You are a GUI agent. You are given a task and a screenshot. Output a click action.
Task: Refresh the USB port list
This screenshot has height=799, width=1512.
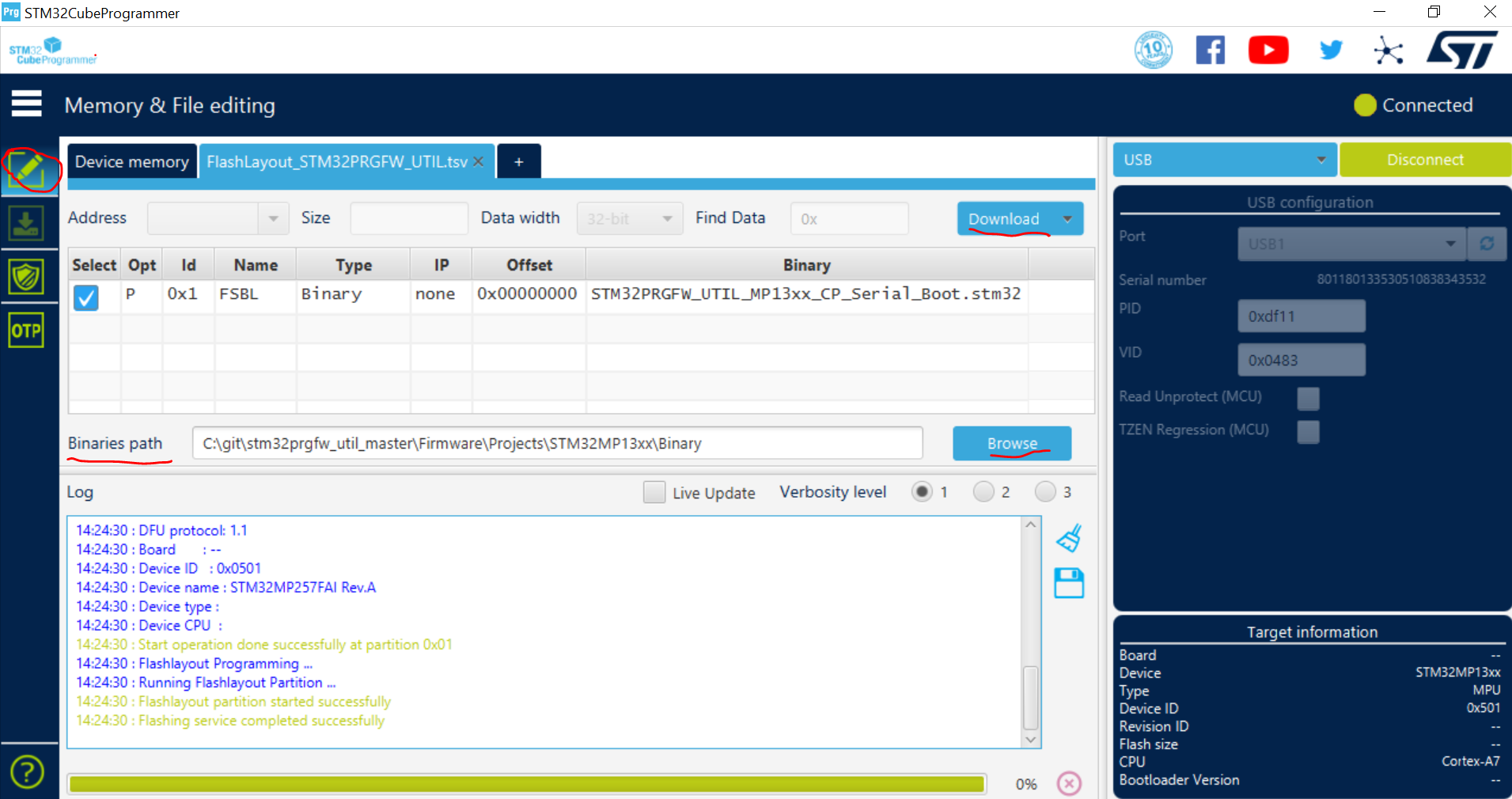click(1487, 244)
